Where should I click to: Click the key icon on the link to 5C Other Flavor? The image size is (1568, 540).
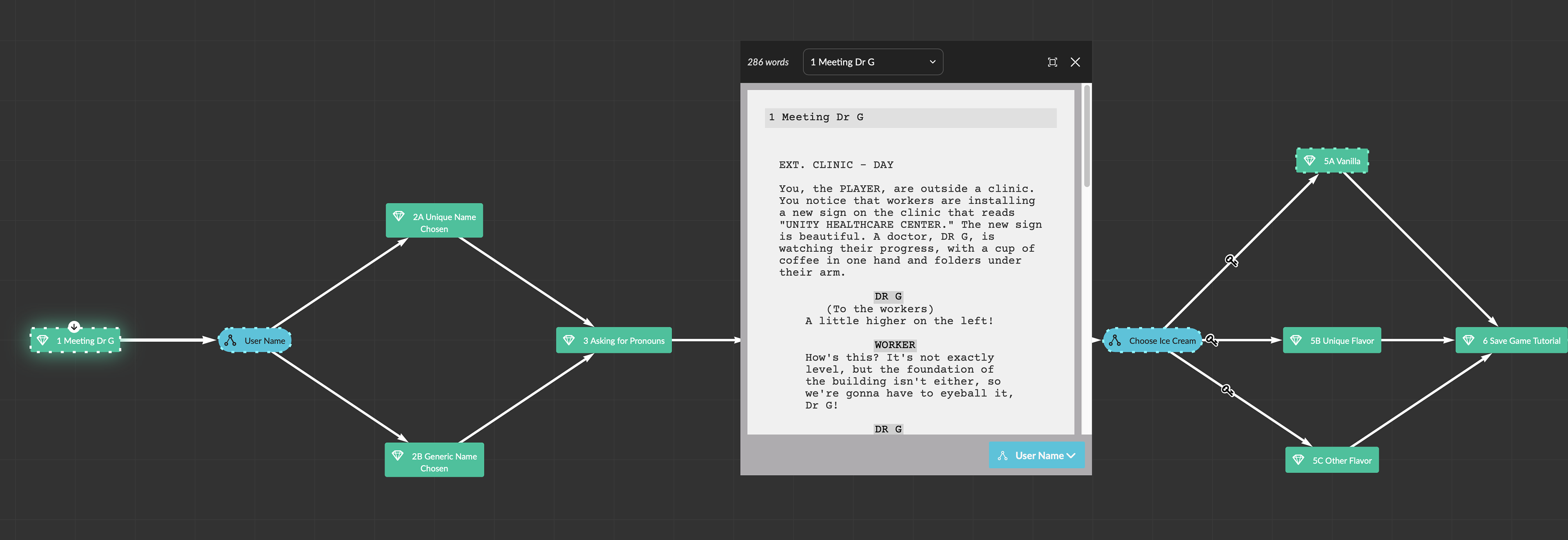point(1227,390)
